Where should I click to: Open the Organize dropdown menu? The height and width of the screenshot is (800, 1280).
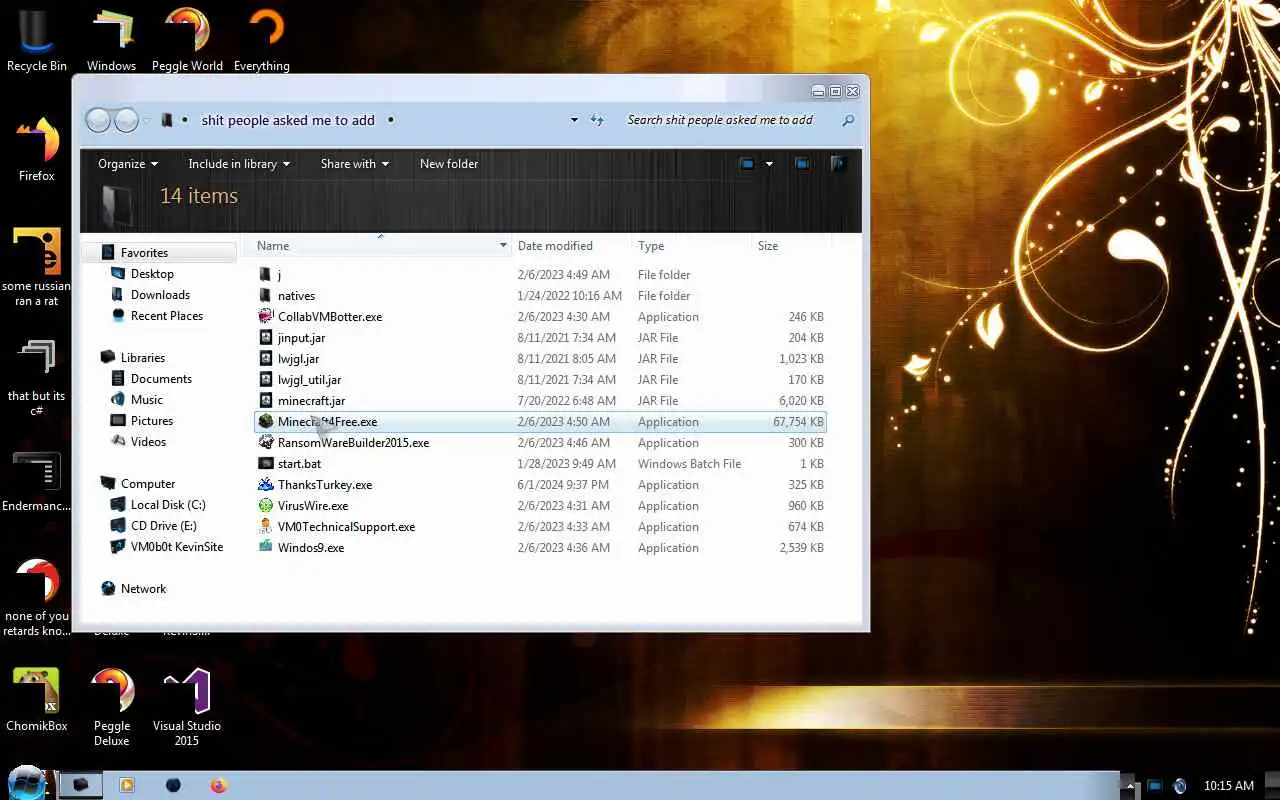(128, 164)
